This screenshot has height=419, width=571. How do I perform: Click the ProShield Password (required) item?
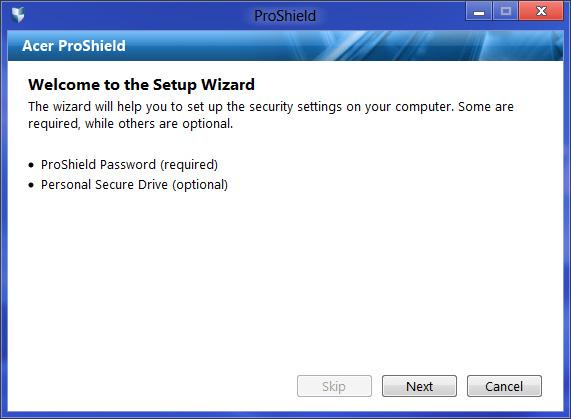point(129,165)
